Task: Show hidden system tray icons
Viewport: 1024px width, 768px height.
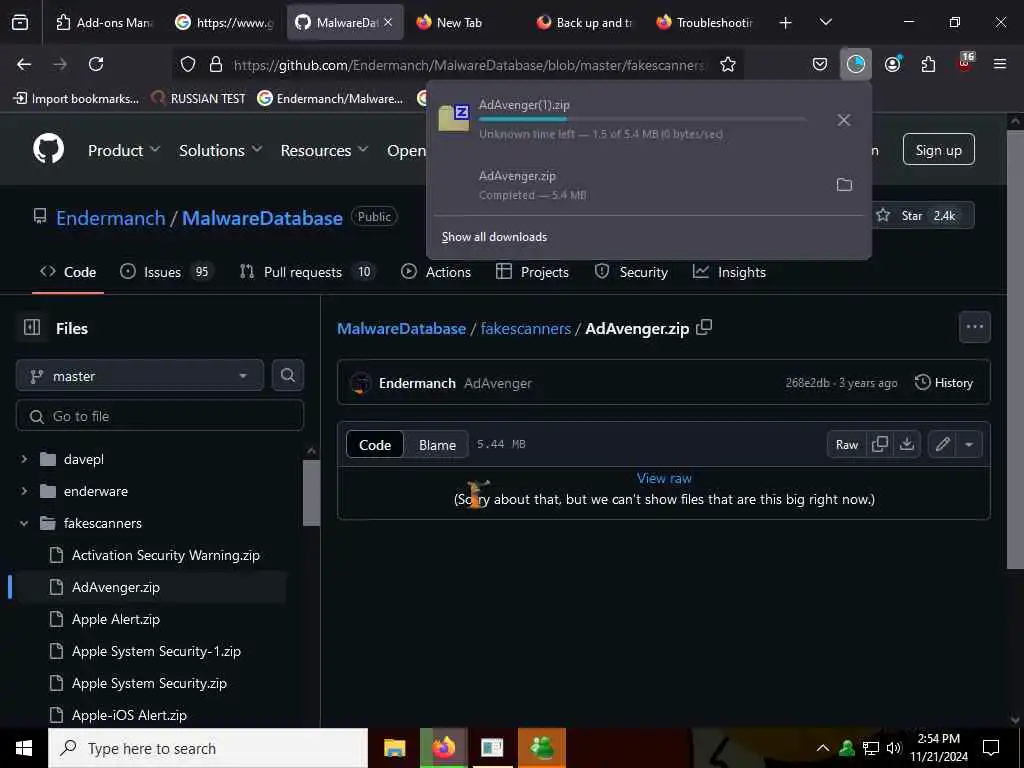Action: (823, 748)
